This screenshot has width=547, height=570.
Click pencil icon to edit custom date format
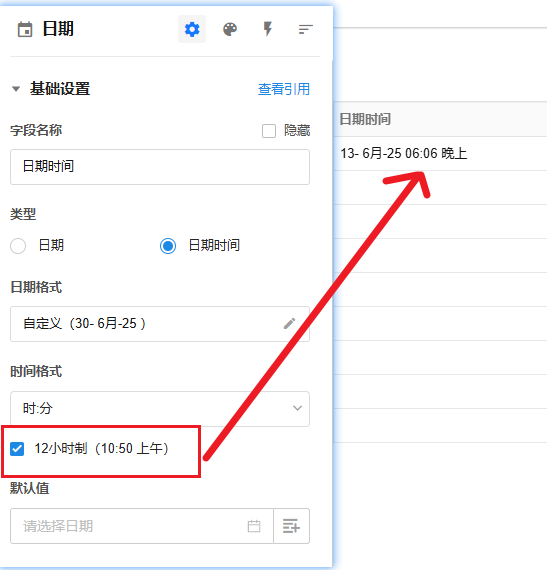click(x=289, y=324)
